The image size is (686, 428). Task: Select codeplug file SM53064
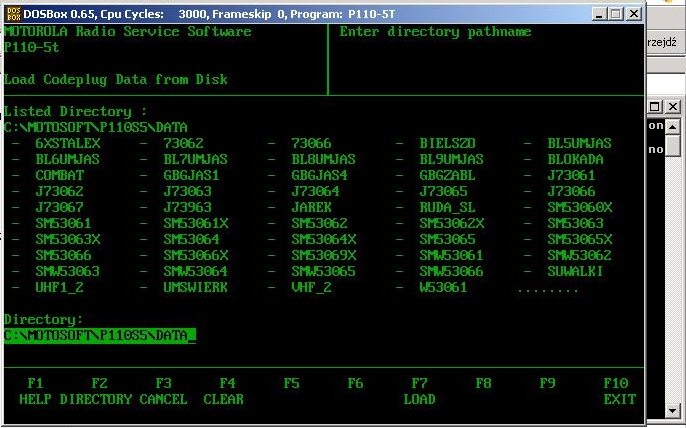point(192,239)
